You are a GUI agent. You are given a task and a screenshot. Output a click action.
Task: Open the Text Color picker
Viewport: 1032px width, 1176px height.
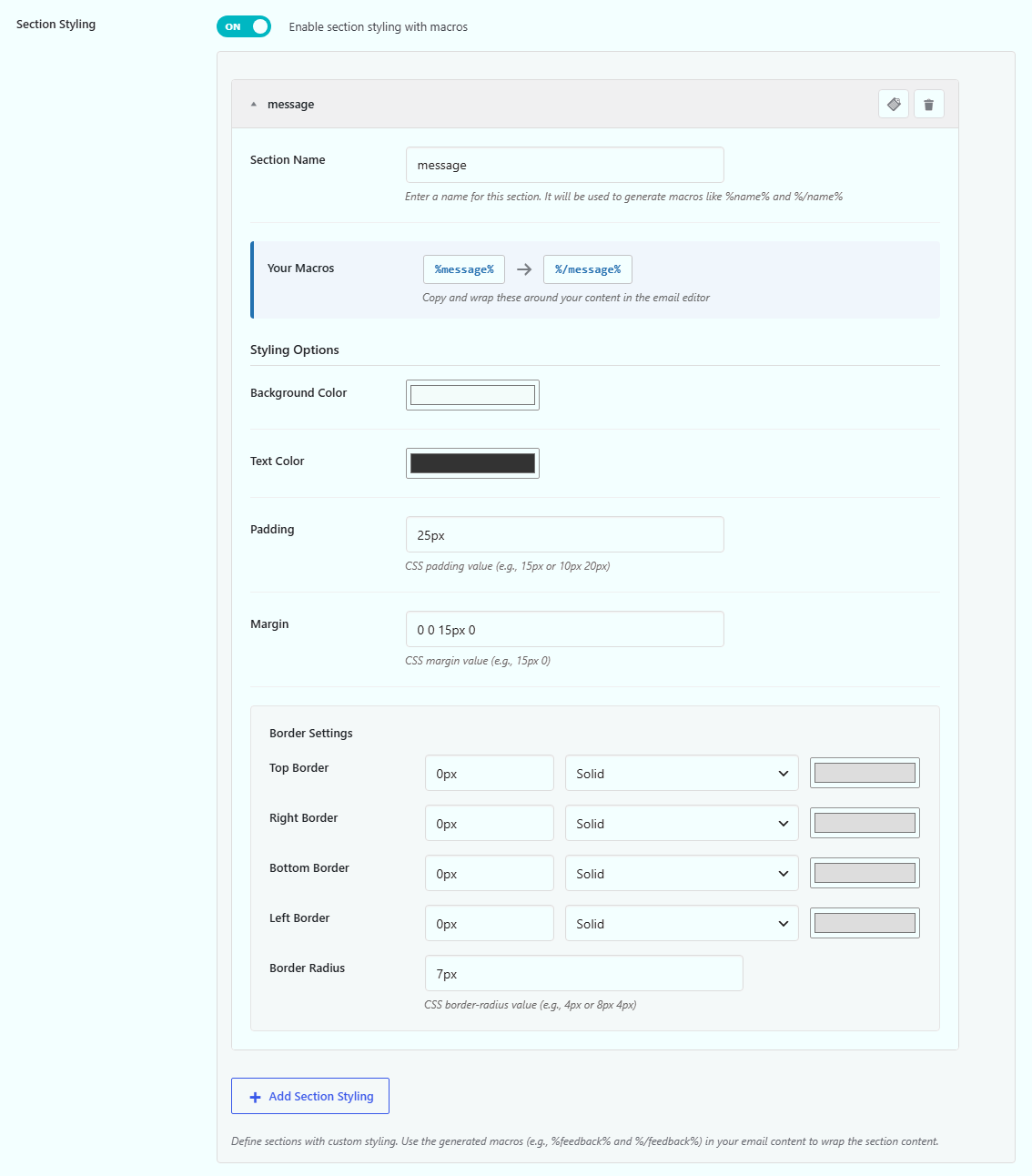[472, 463]
